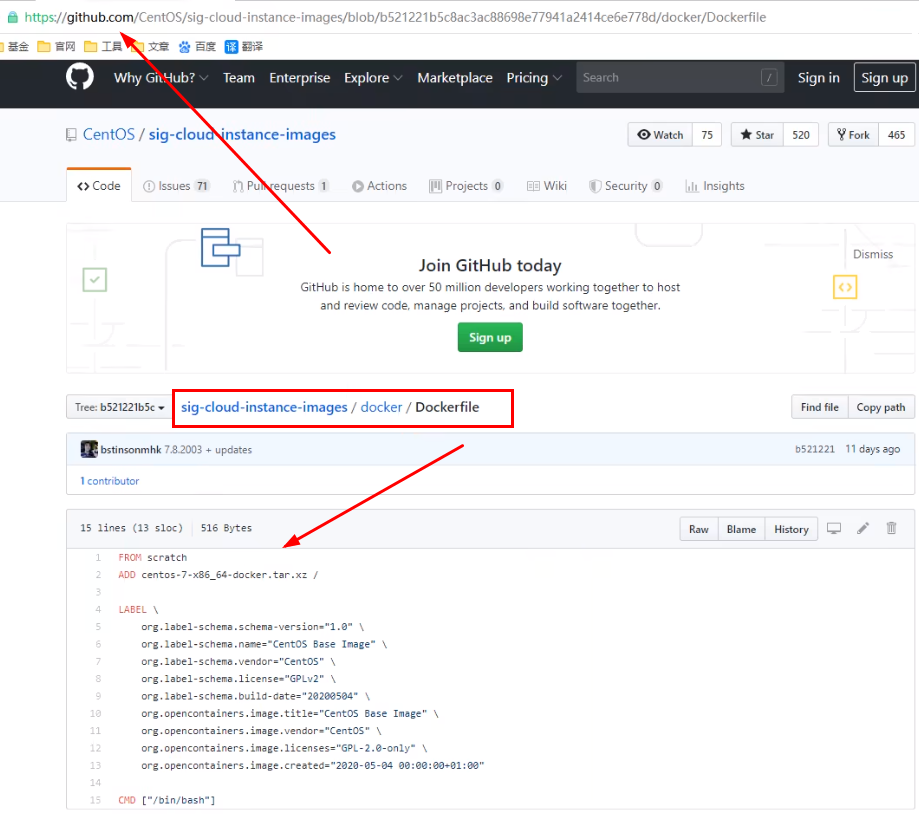The height and width of the screenshot is (829, 919).
Task: Watch the repository
Action: (660, 135)
